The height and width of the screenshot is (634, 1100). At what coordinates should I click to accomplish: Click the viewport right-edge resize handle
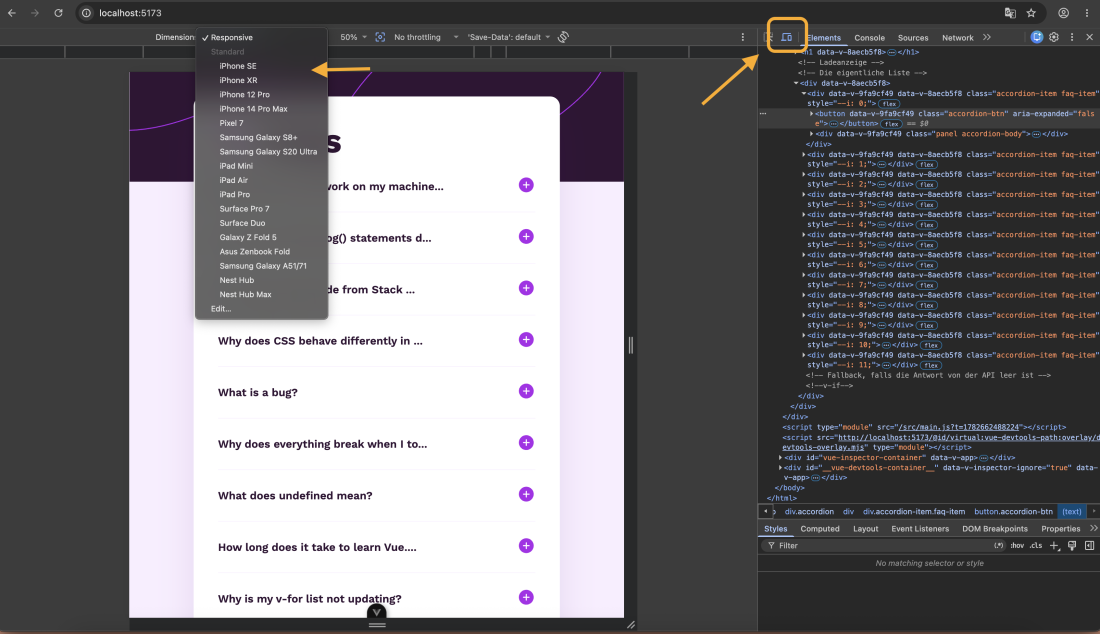[631, 345]
